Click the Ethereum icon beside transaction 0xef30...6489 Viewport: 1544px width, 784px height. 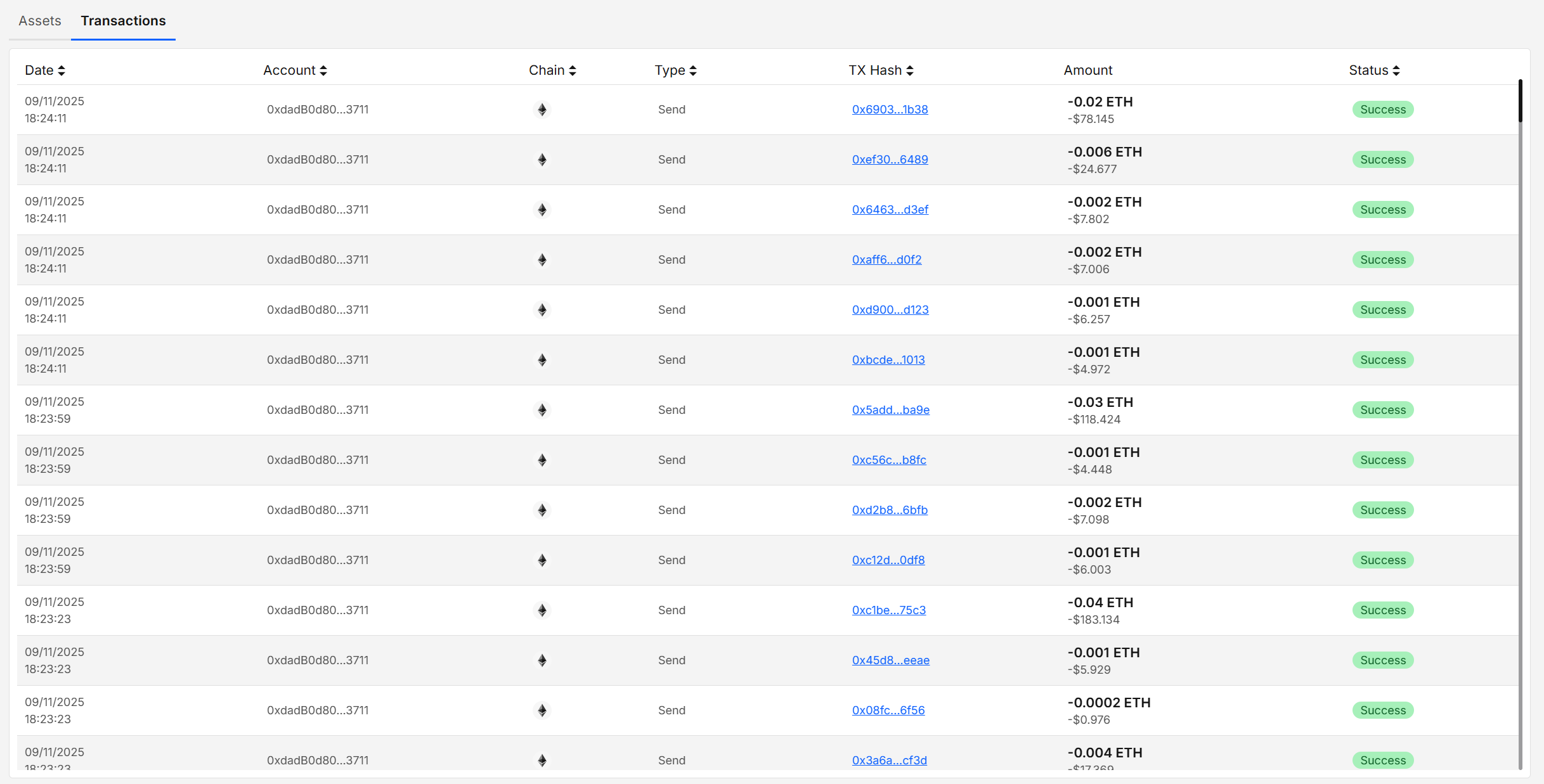[542, 159]
